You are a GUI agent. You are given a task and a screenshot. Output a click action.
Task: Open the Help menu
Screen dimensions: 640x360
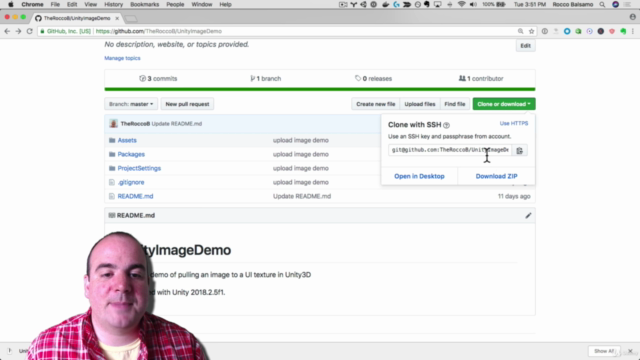(225, 4)
